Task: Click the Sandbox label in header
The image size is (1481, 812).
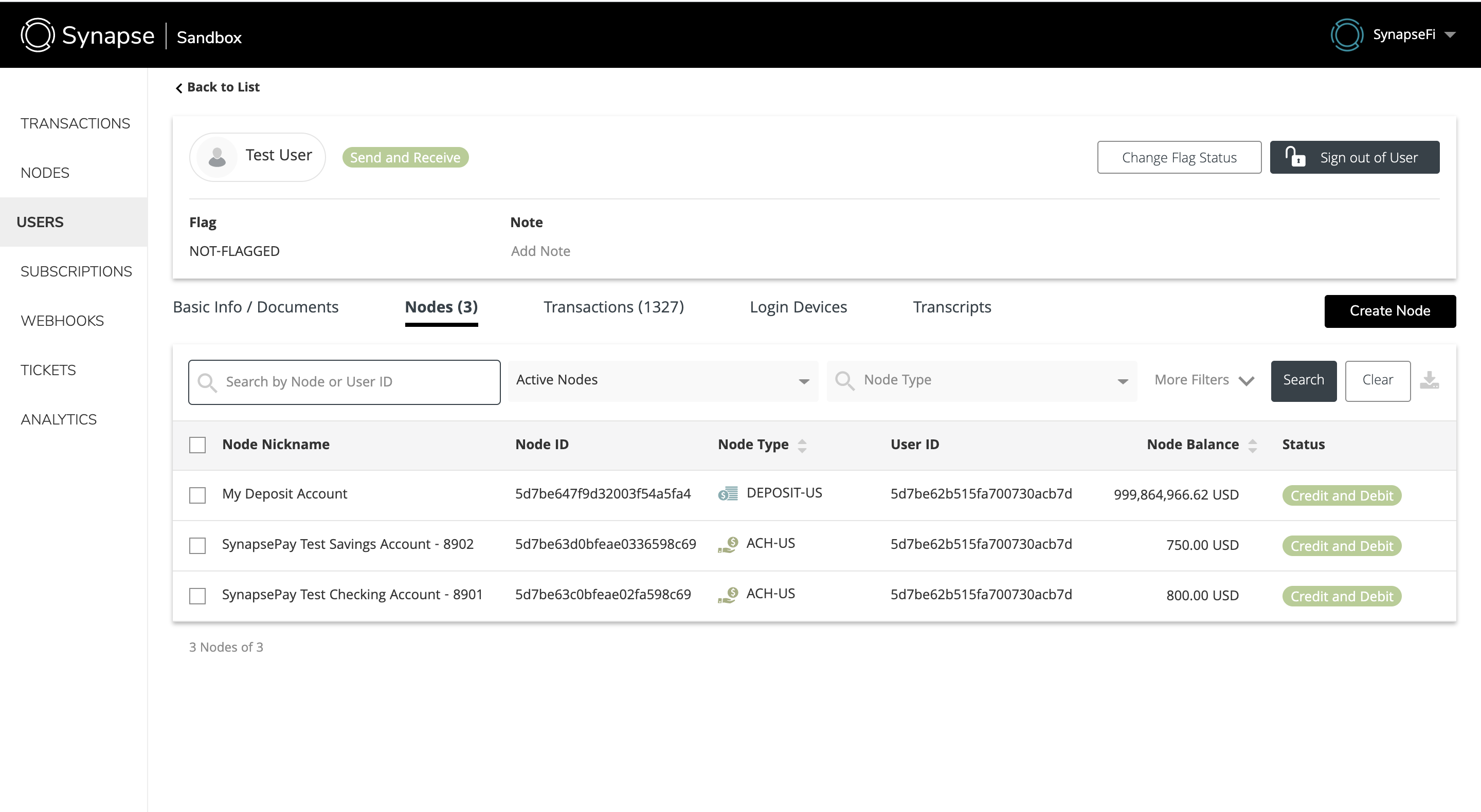Action: (x=209, y=38)
